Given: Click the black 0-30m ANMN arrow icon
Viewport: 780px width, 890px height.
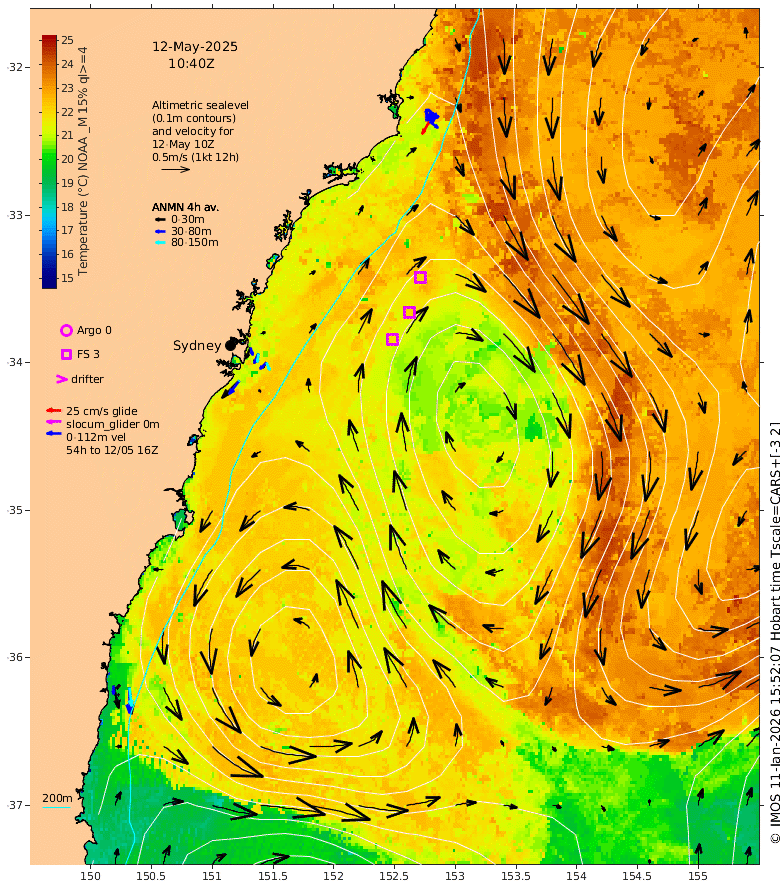Looking at the screenshot, I should pos(160,220).
